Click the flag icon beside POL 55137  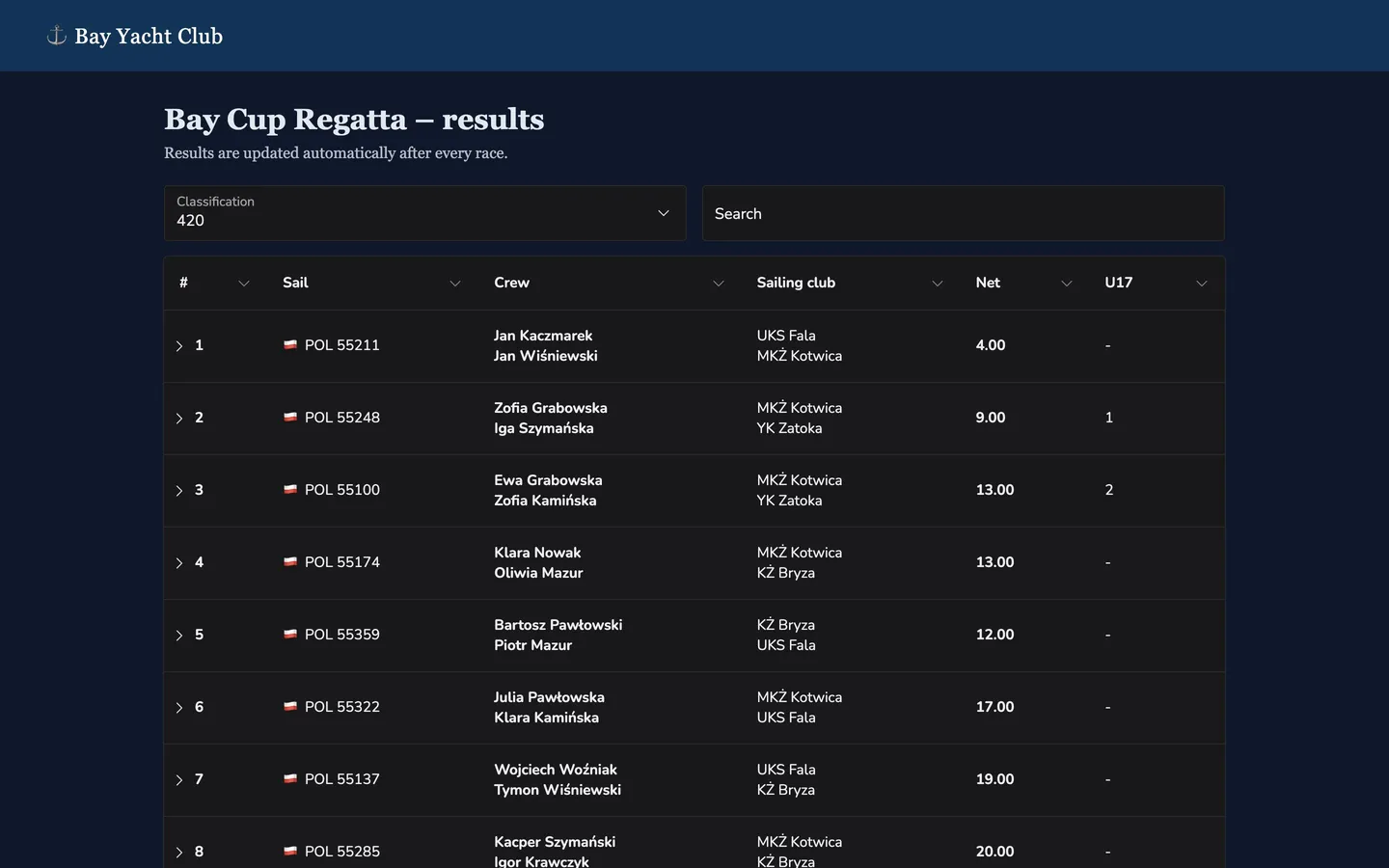click(x=290, y=778)
